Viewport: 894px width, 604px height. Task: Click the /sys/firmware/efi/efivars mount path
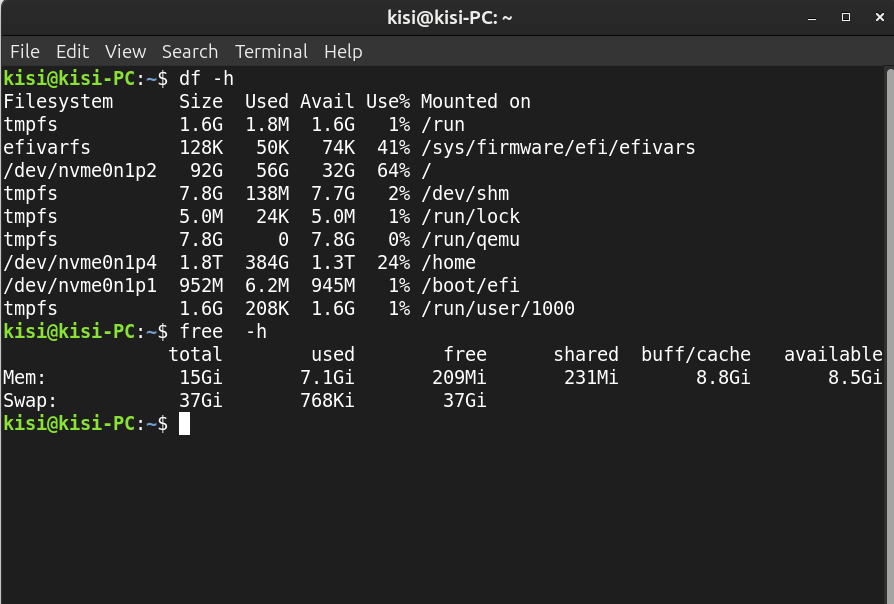tap(558, 148)
